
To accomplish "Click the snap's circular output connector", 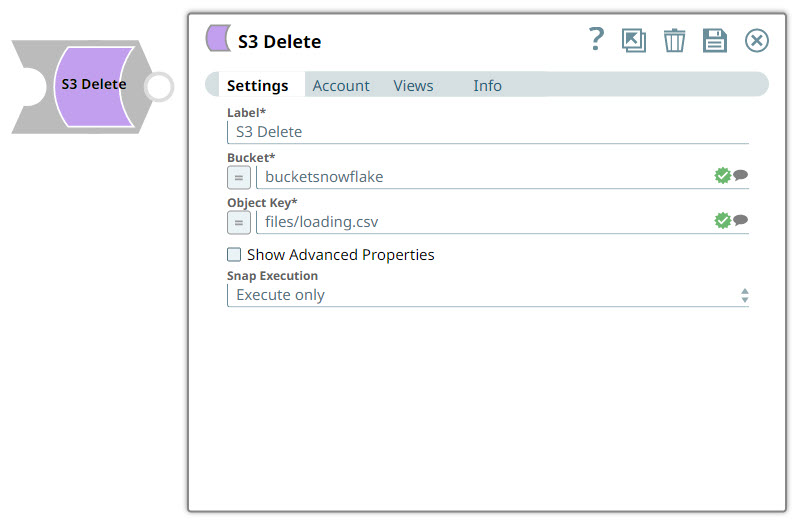I will click(158, 87).
